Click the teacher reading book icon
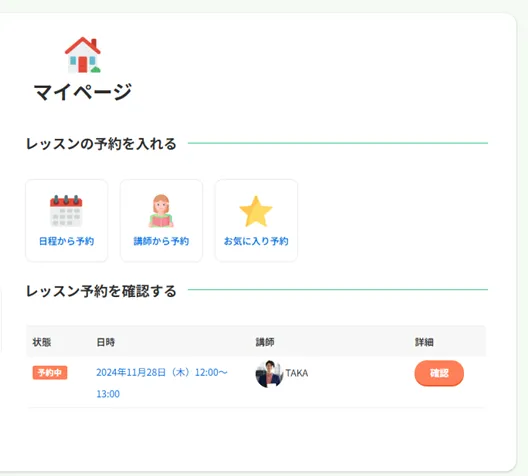Image resolution: width=528 pixels, height=476 pixels. [161, 211]
